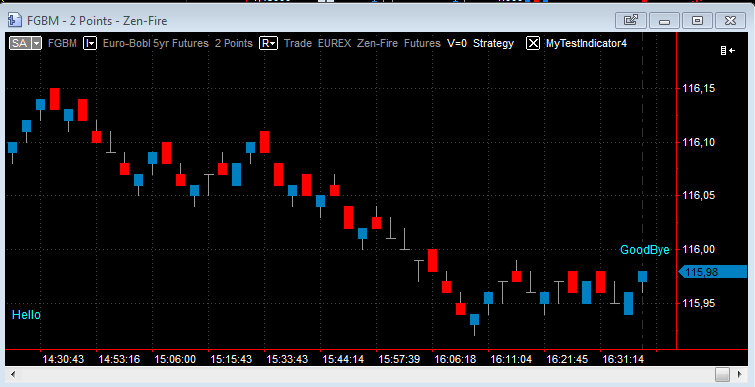Open the instrument 'I' dropdown button
755x387 pixels.
tap(90, 43)
